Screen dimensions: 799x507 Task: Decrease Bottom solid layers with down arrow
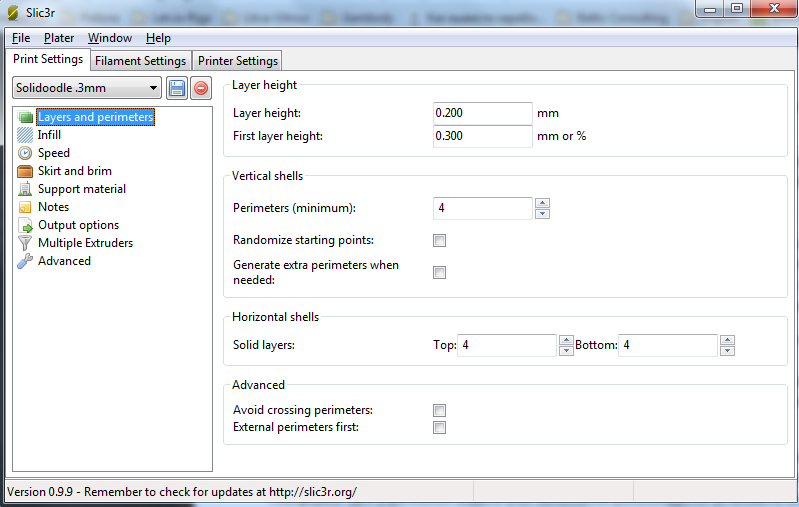[727, 351]
